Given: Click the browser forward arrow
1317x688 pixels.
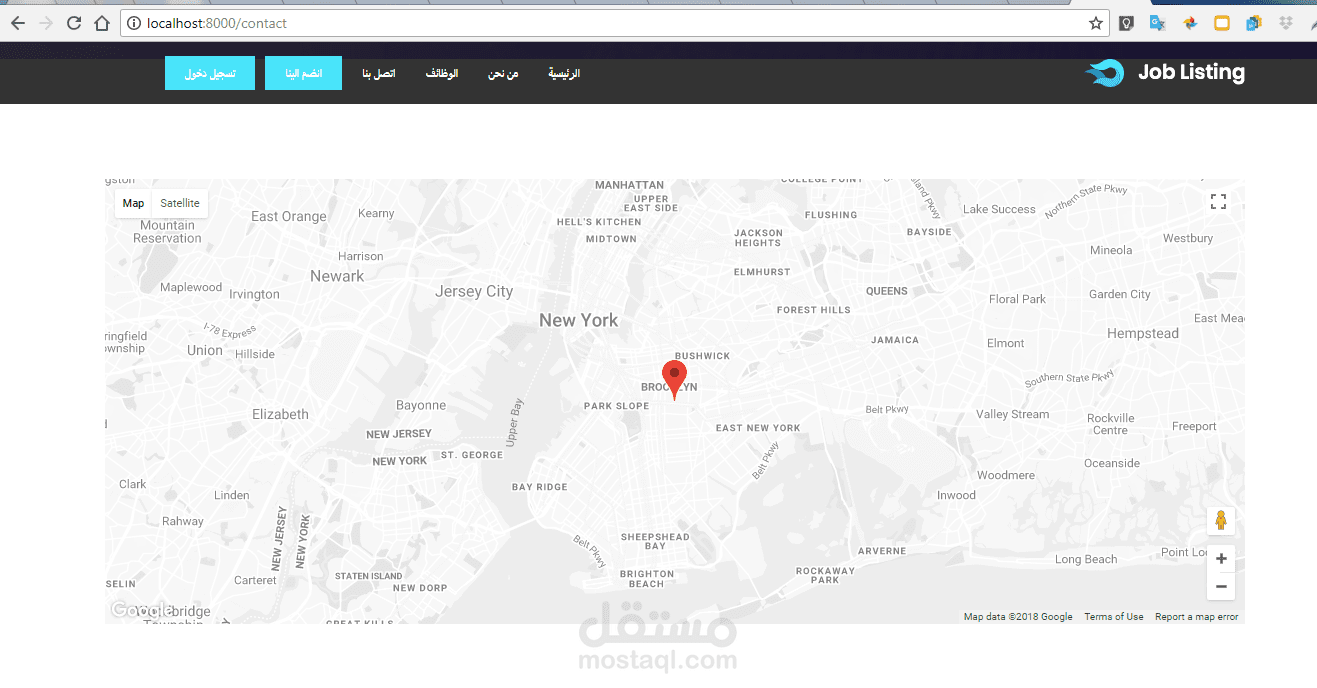Looking at the screenshot, I should point(45,23).
